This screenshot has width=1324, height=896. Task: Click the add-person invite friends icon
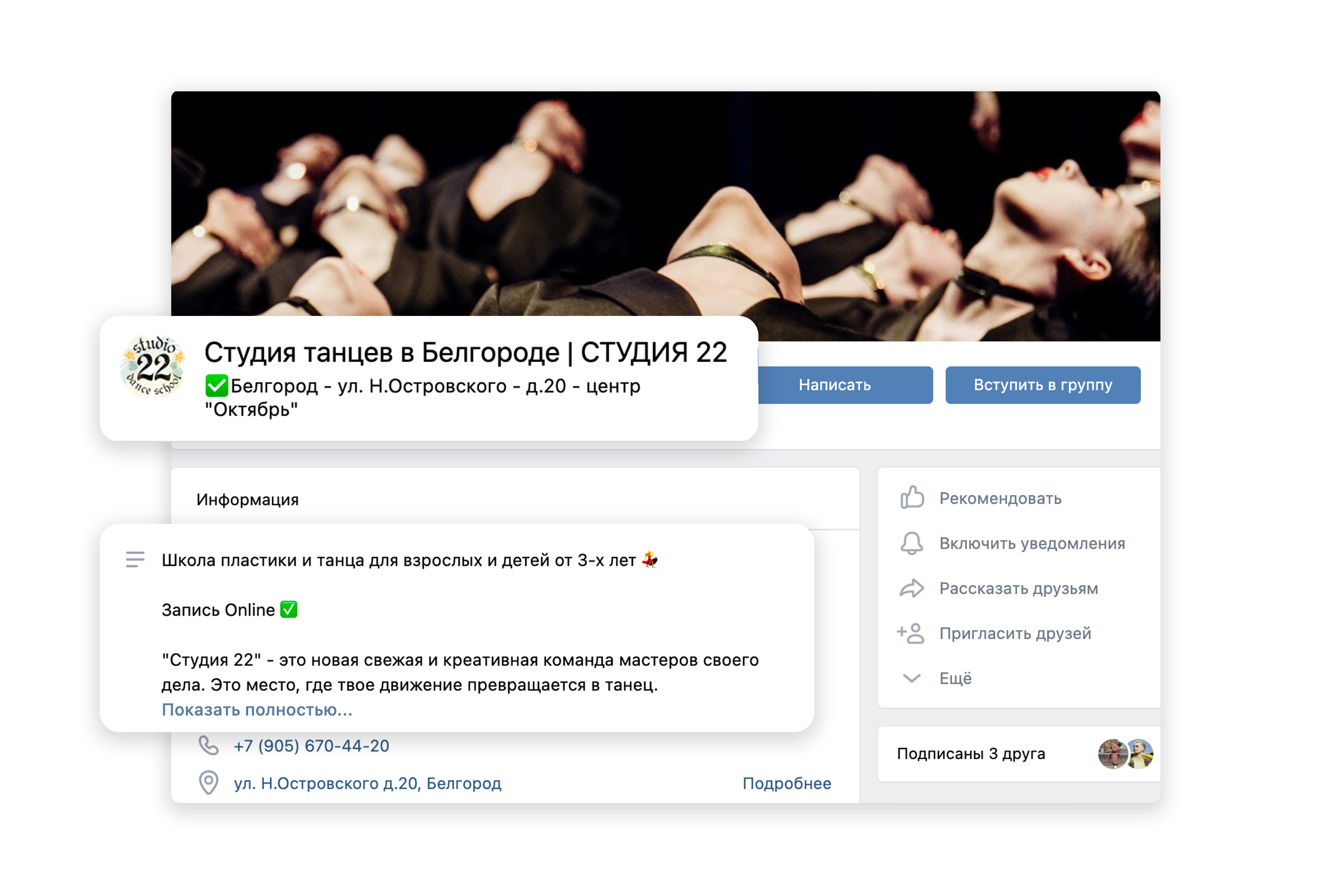pos(910,633)
